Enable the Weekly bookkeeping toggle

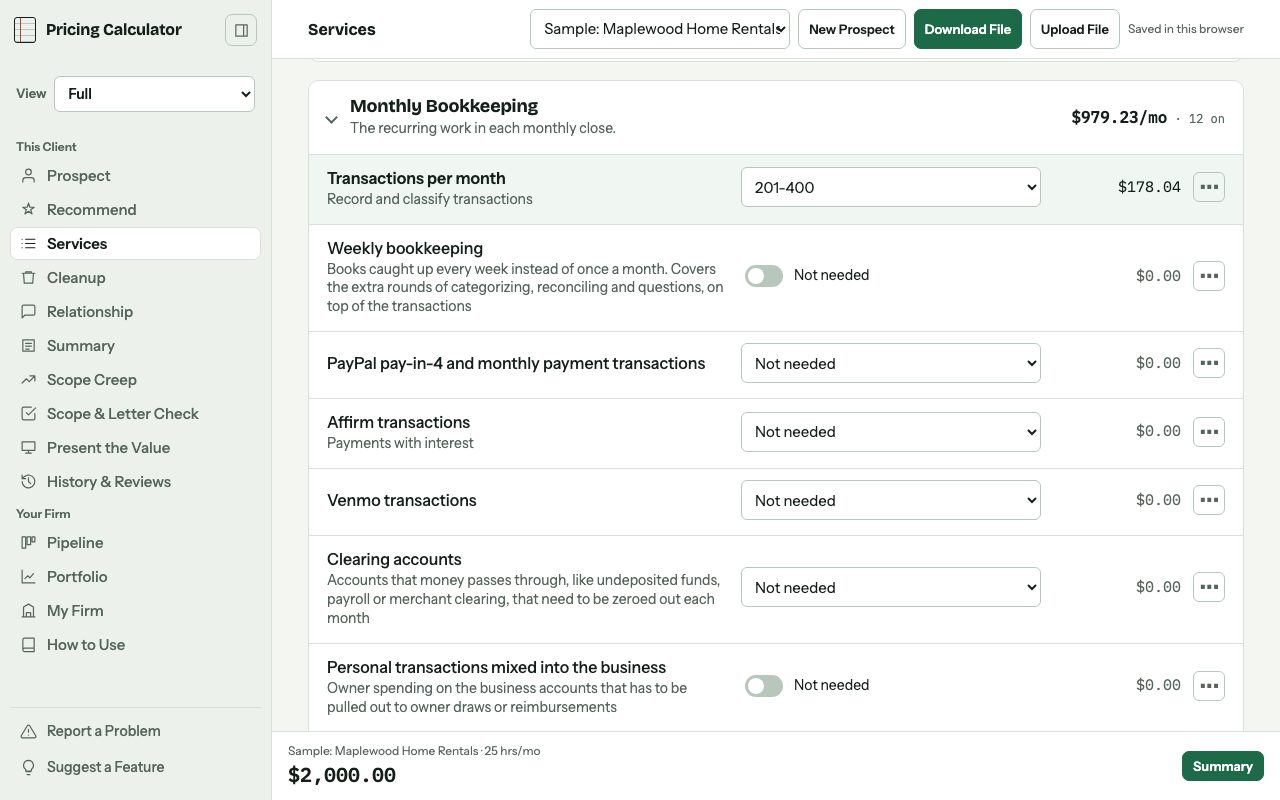tap(764, 276)
